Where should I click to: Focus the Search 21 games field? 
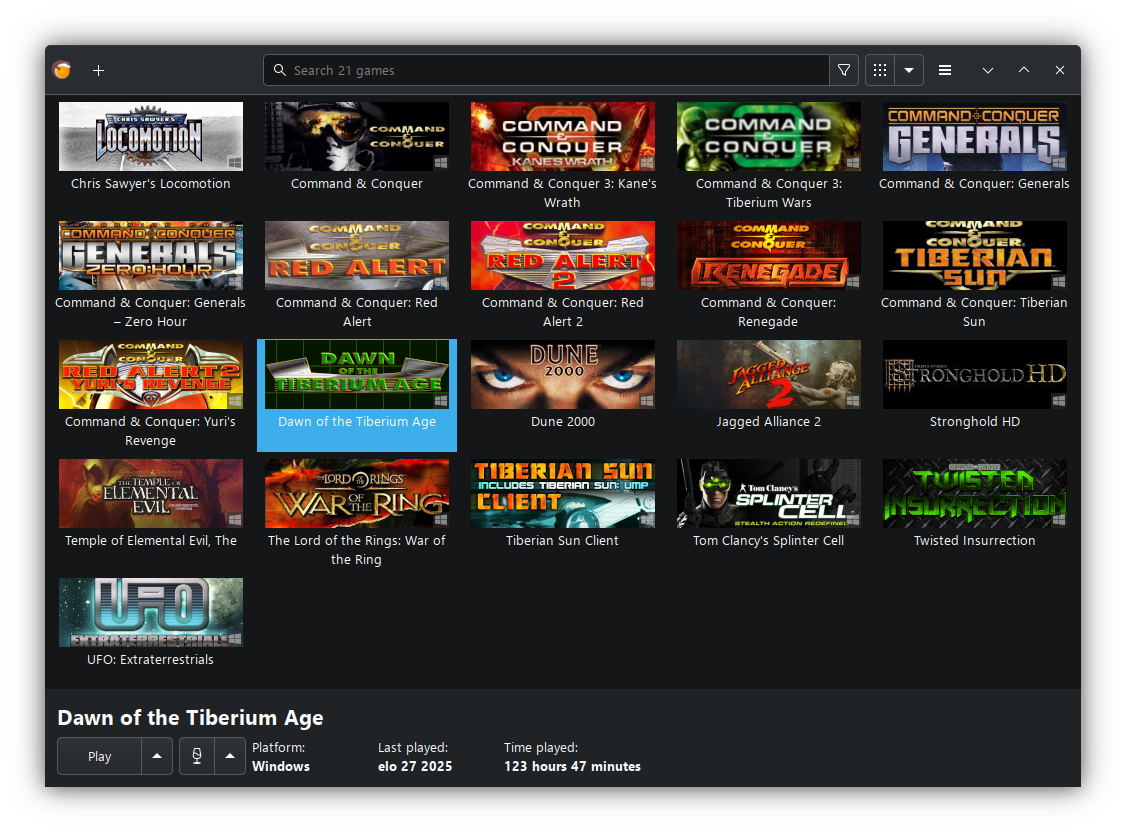[x=546, y=70]
